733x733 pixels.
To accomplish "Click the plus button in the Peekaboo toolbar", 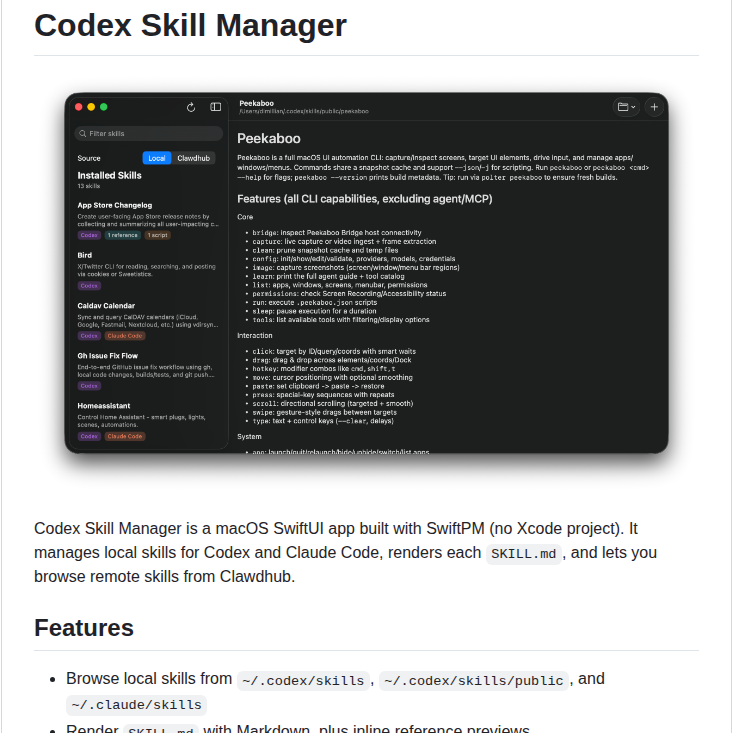I will point(654,107).
